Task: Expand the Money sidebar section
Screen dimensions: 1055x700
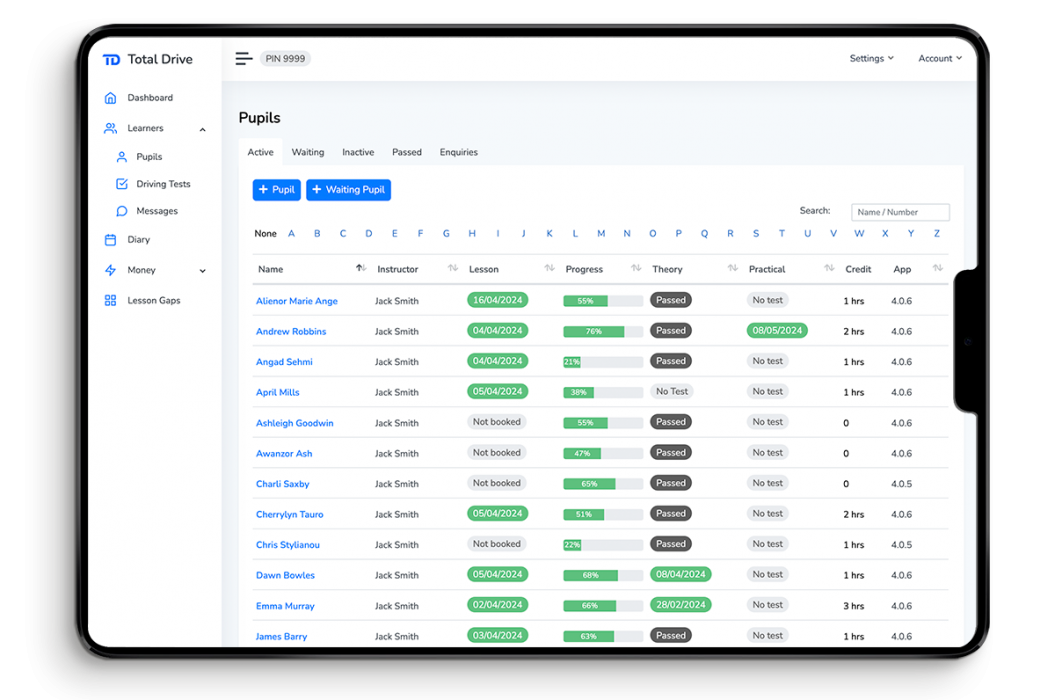Action: pos(202,269)
